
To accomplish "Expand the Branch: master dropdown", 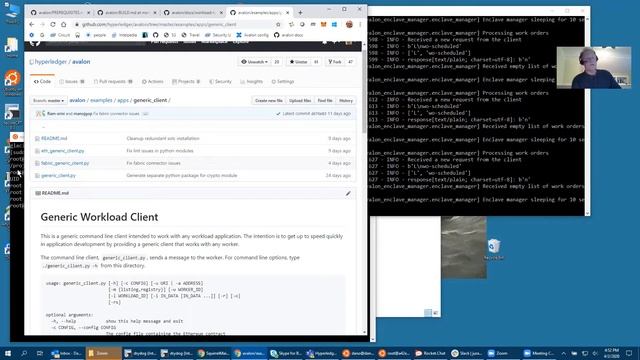I will [x=49, y=100].
